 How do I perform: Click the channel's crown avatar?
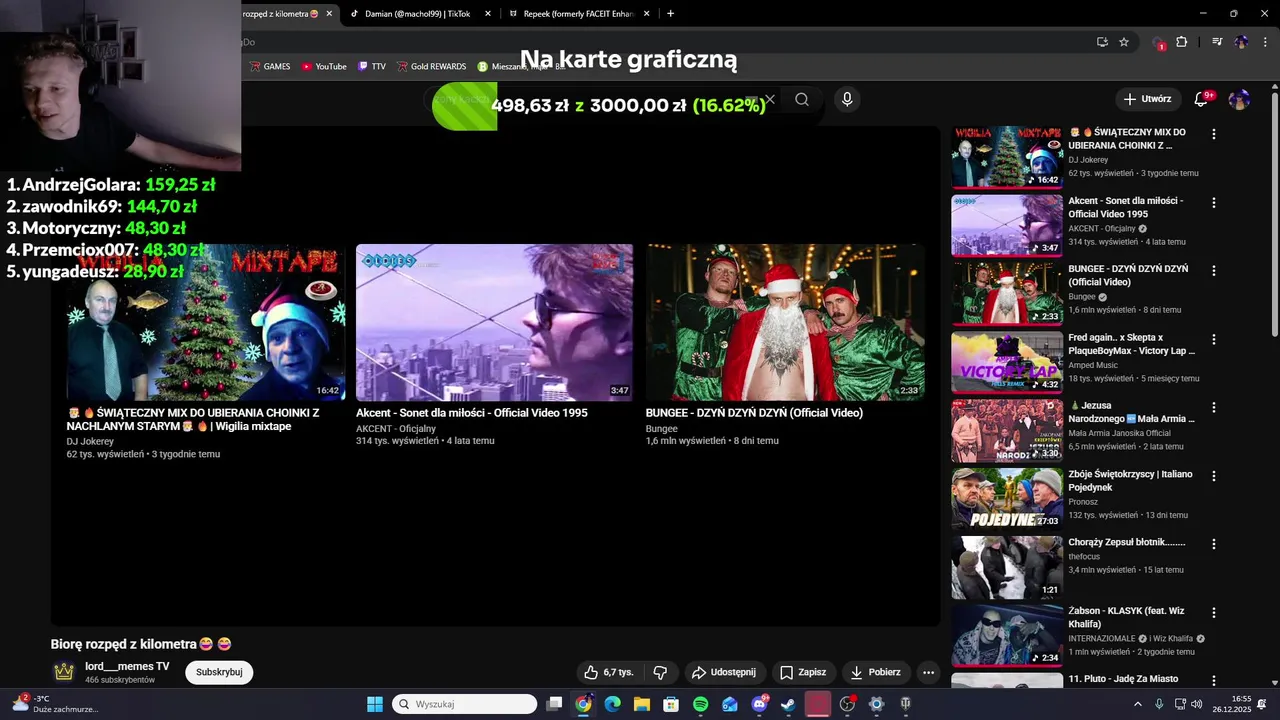pos(64,672)
